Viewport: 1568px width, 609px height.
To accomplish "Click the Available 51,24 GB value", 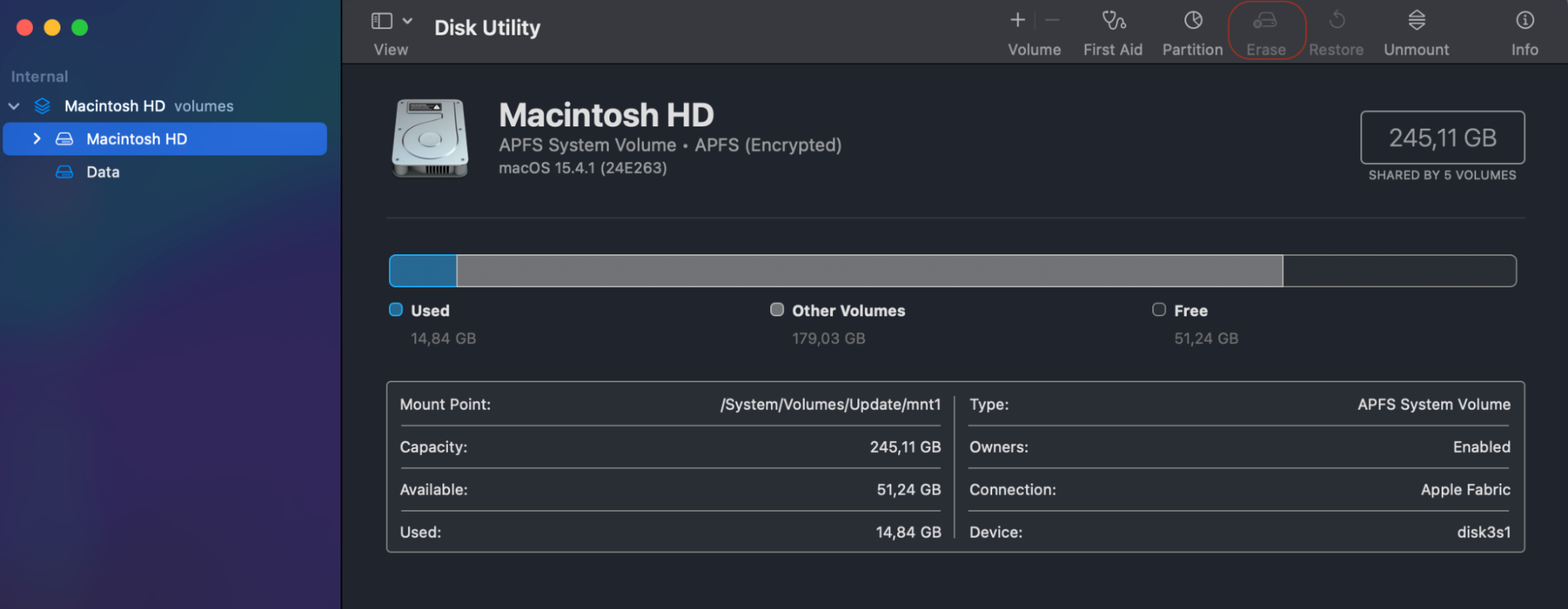I will 909,490.
